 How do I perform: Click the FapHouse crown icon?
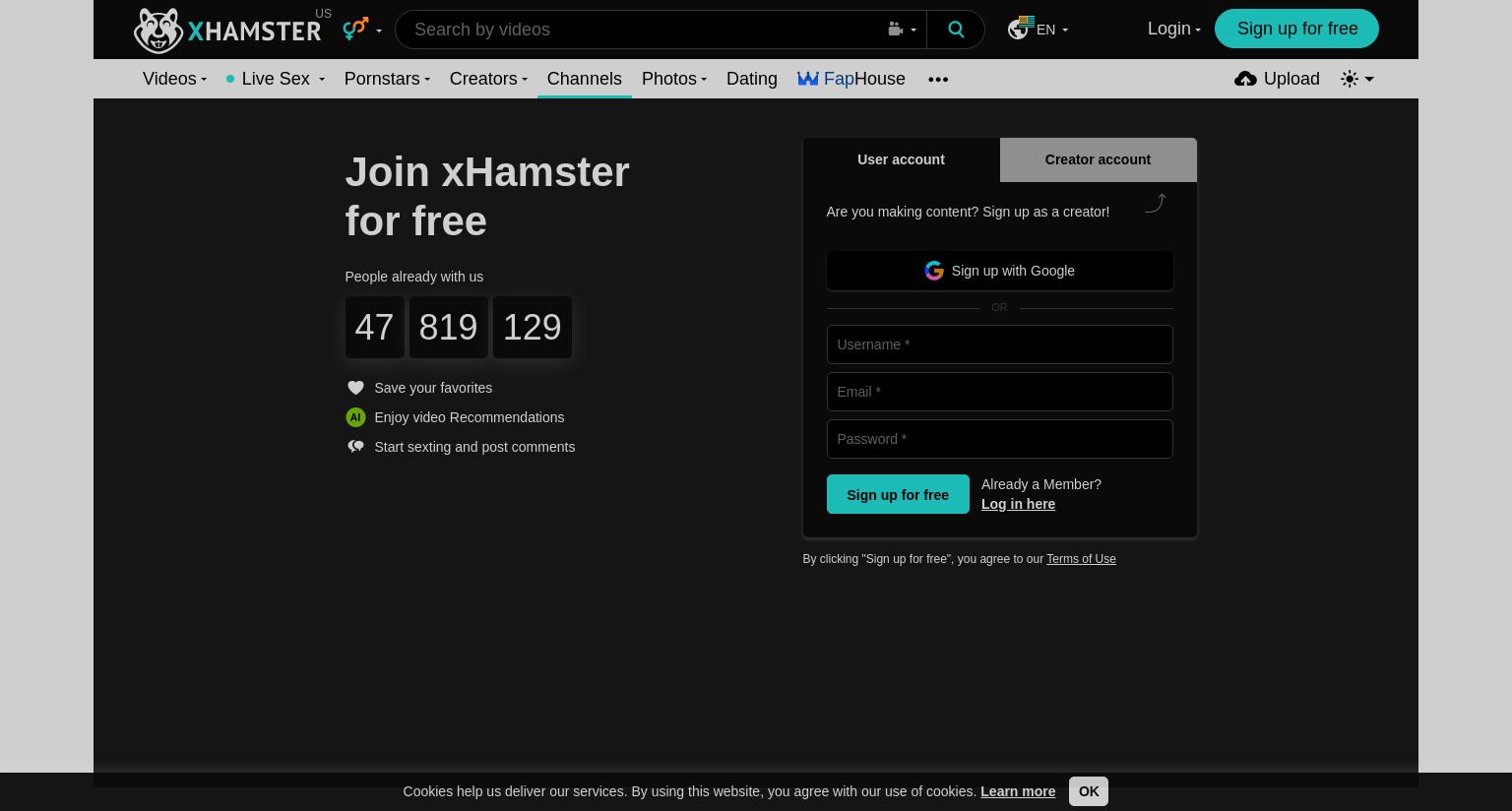pyautogui.click(x=808, y=79)
